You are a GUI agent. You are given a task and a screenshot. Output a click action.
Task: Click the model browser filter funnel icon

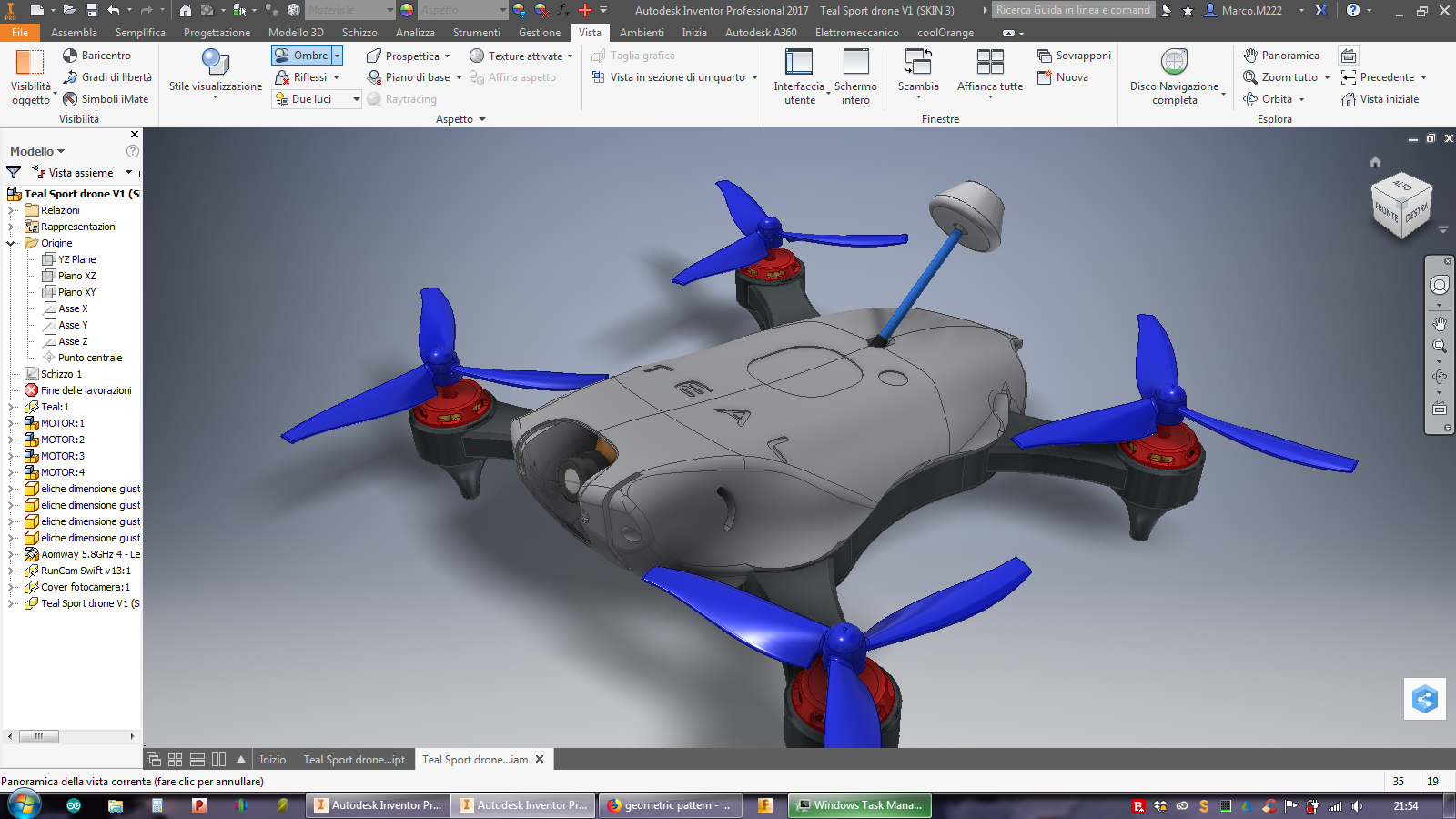tap(14, 172)
